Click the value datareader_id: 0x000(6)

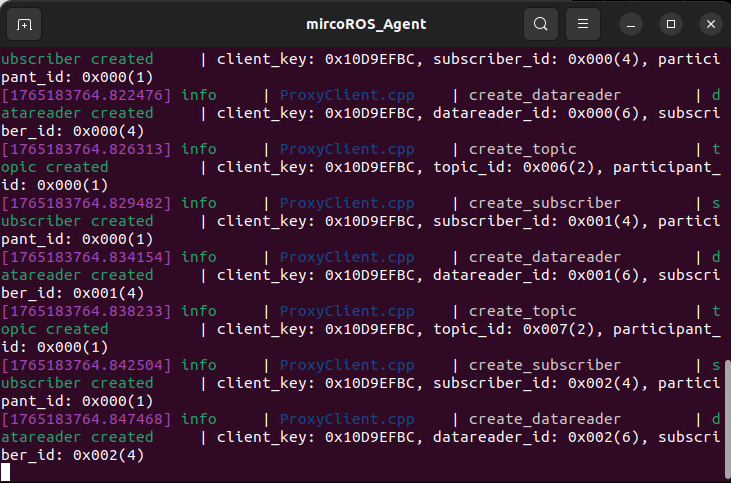536,114
